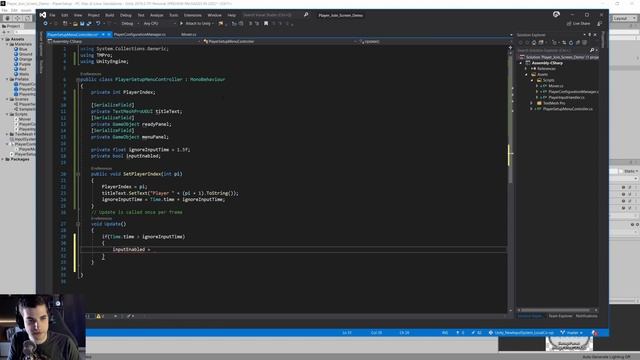
Task: Open the Any CPU platform dropdown
Action: [159, 24]
